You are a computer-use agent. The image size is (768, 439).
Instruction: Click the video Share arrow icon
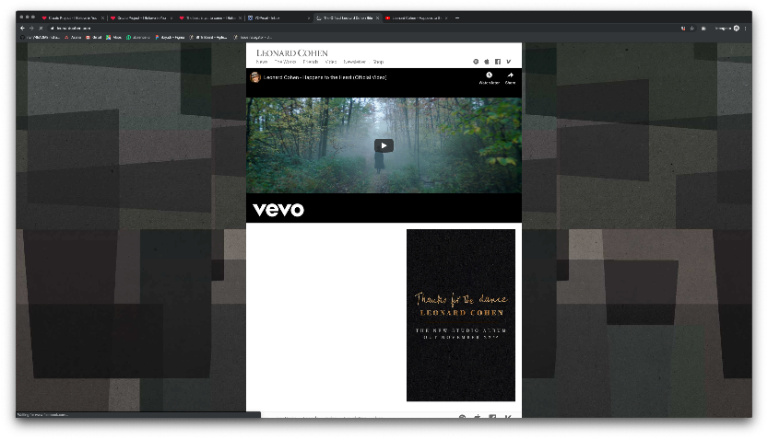coord(510,75)
